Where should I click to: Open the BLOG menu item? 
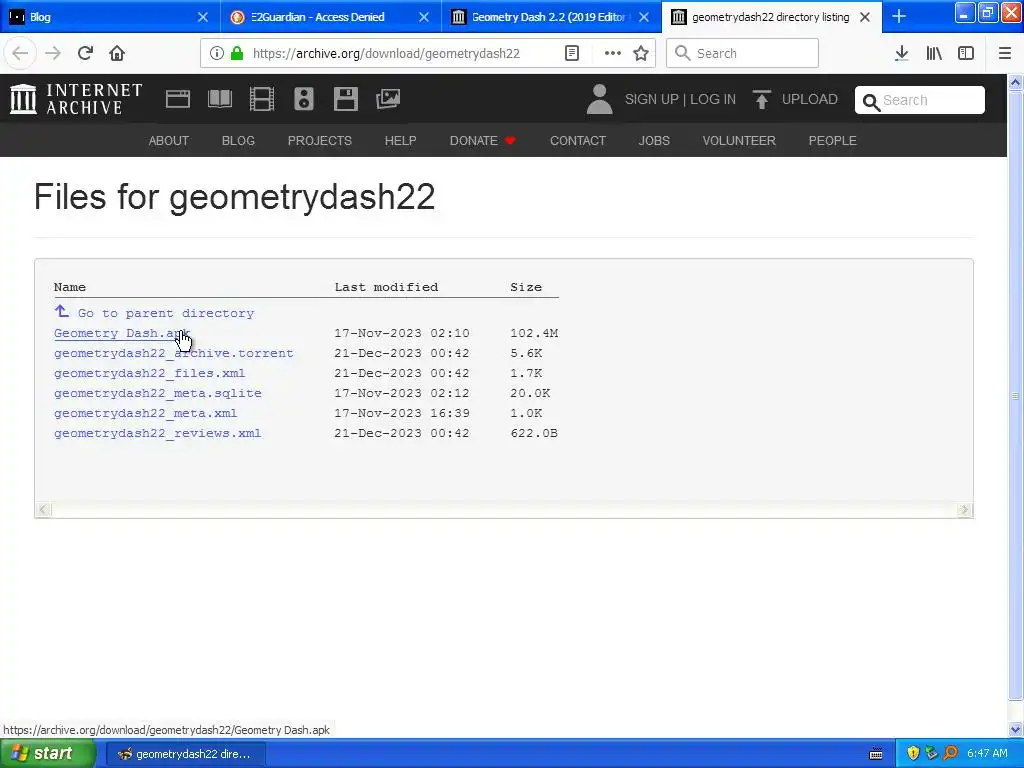pyautogui.click(x=238, y=140)
